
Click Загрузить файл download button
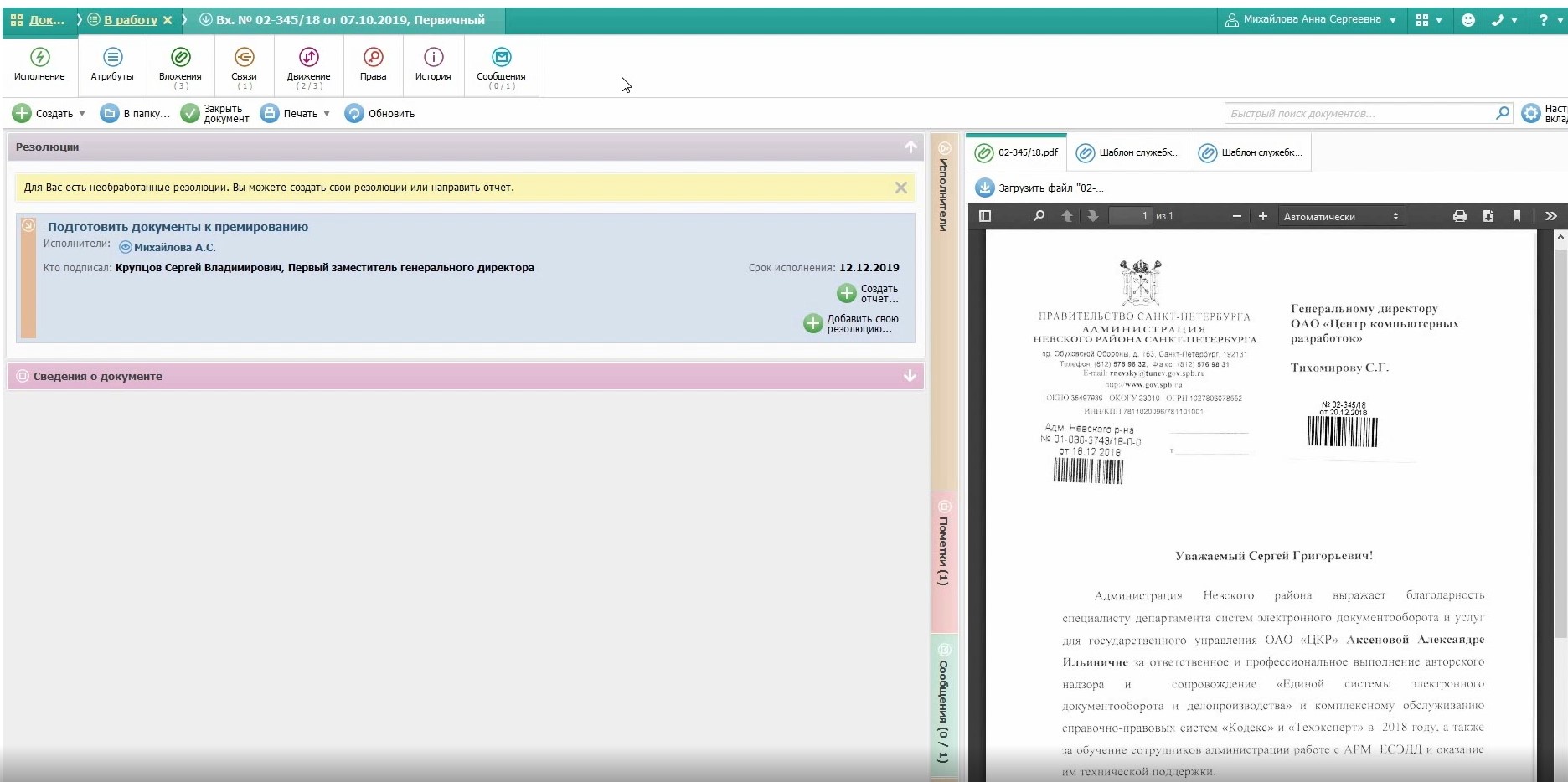[1039, 188]
